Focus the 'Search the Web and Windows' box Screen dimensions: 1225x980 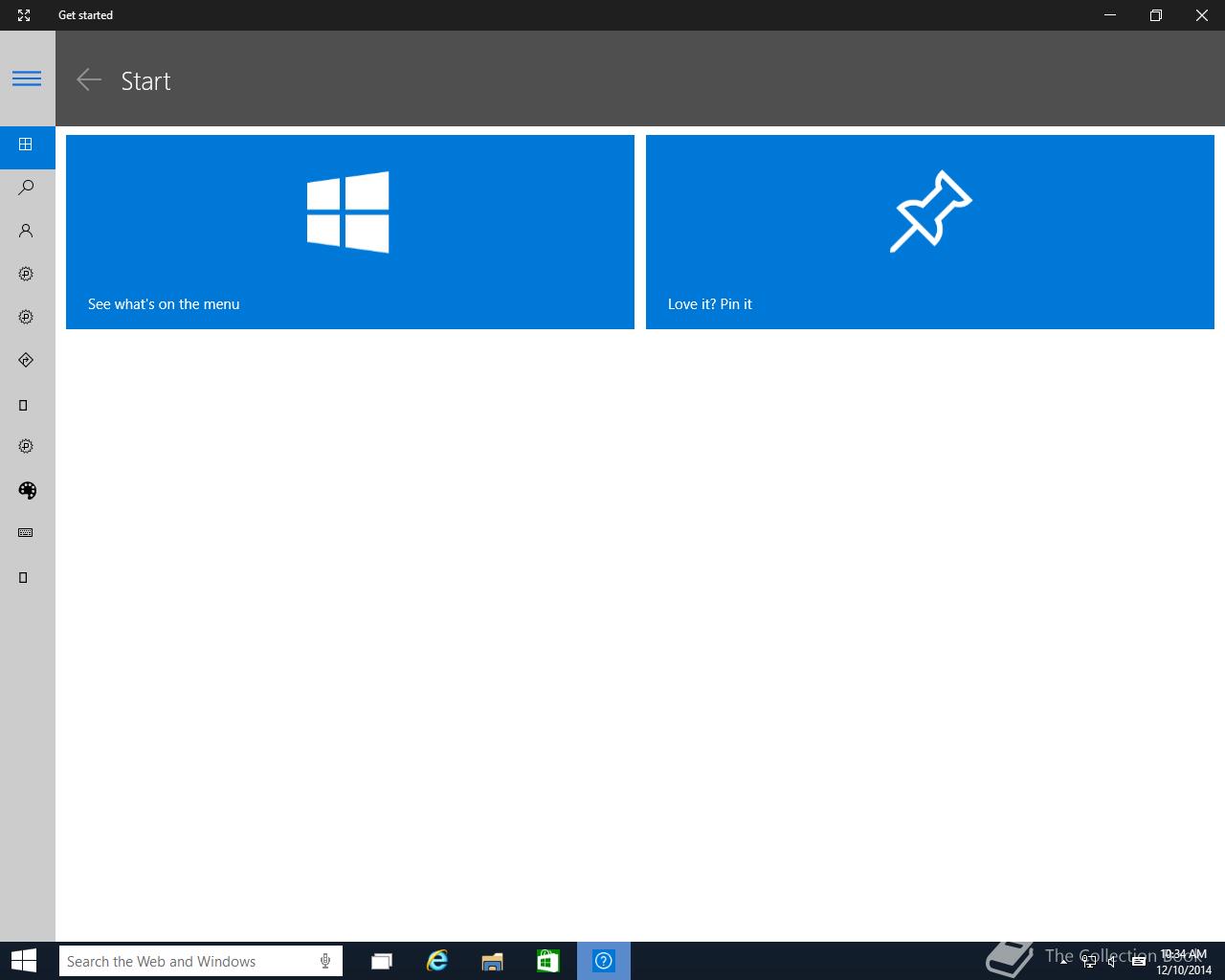coord(201,961)
